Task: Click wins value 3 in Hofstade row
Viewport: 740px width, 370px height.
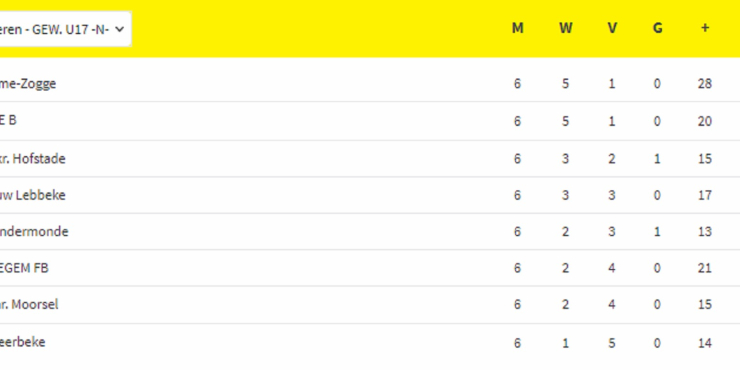Action: pos(565,159)
